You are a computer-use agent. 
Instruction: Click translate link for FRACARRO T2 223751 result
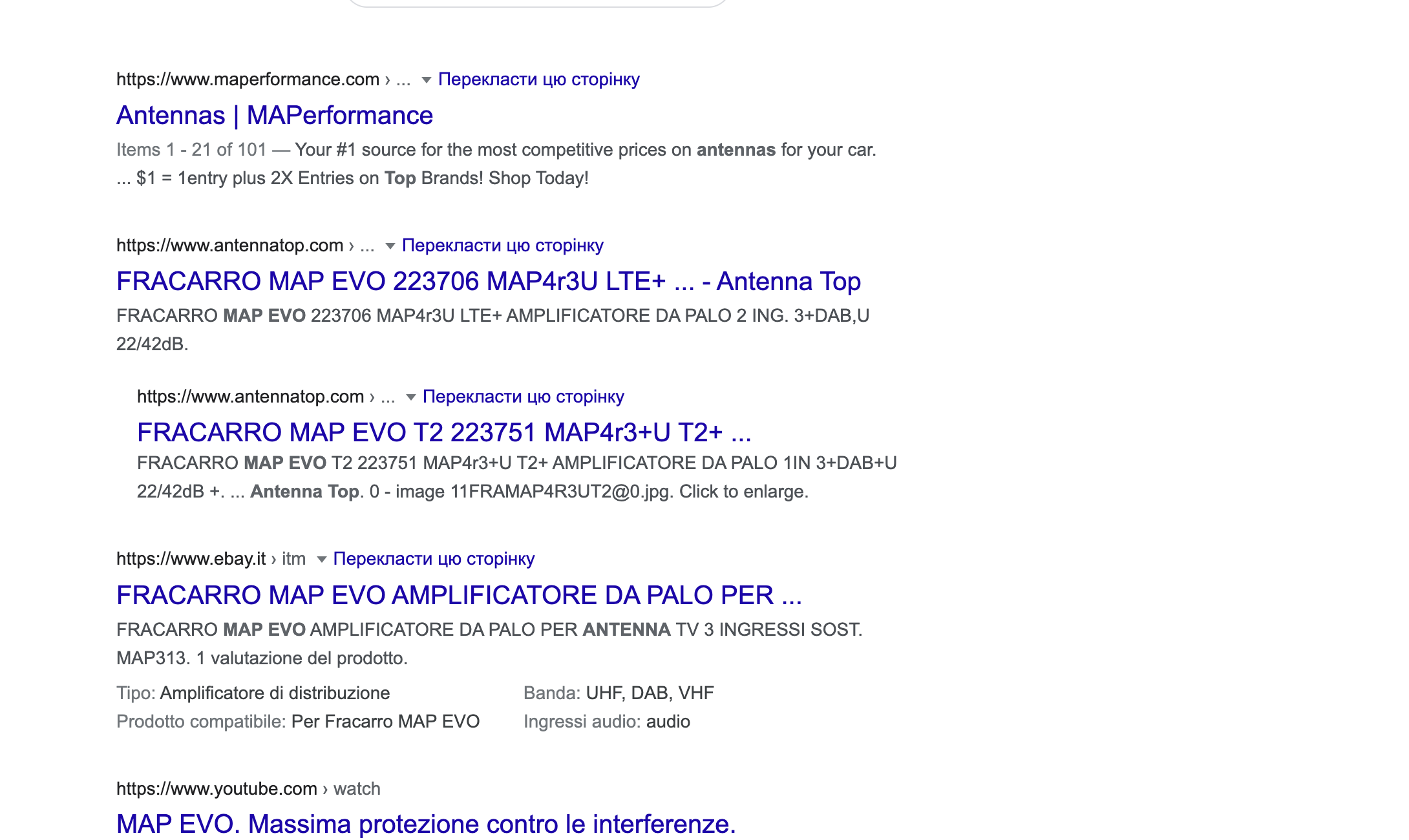click(523, 397)
